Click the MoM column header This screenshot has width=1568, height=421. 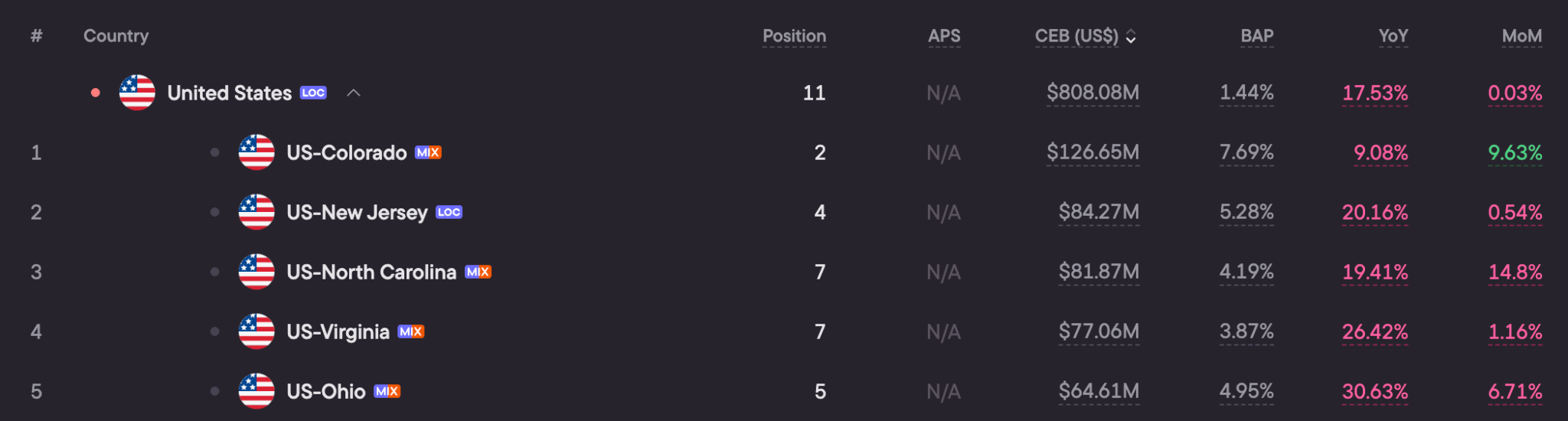(x=1521, y=36)
